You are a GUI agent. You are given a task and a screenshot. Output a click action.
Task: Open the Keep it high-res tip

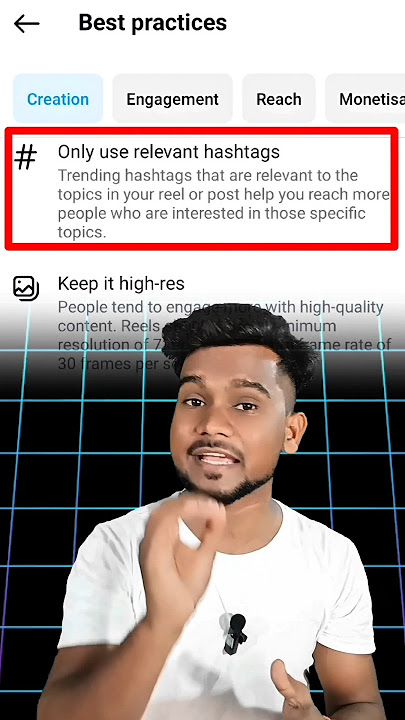pos(121,284)
